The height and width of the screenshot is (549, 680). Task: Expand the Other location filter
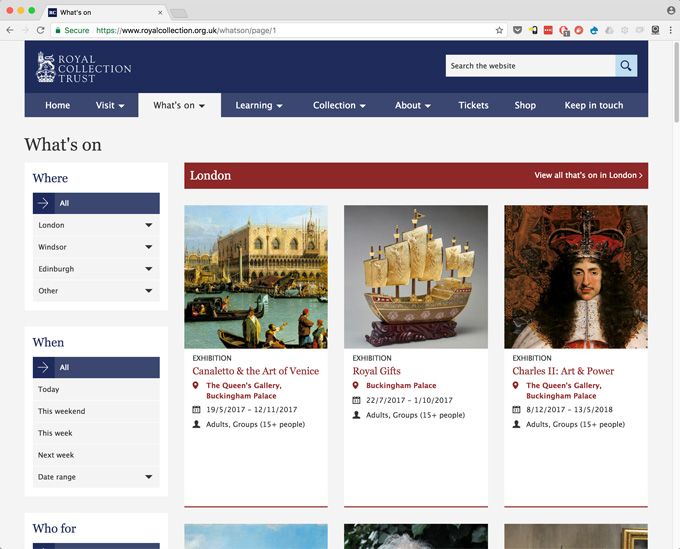coord(96,291)
